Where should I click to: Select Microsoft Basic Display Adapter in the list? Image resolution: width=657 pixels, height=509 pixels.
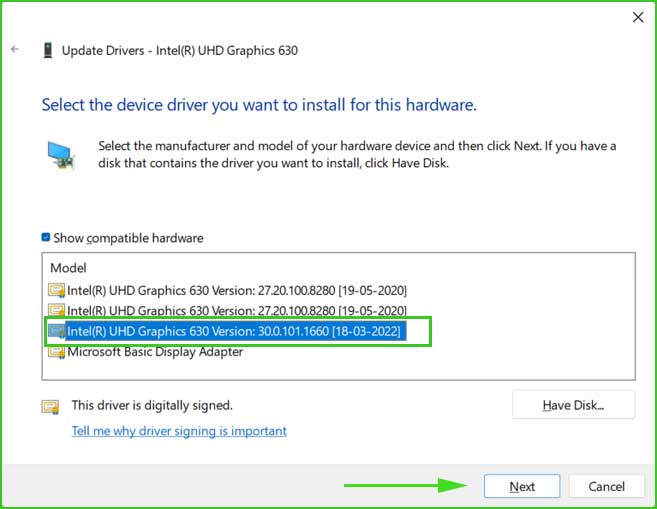[155, 352]
